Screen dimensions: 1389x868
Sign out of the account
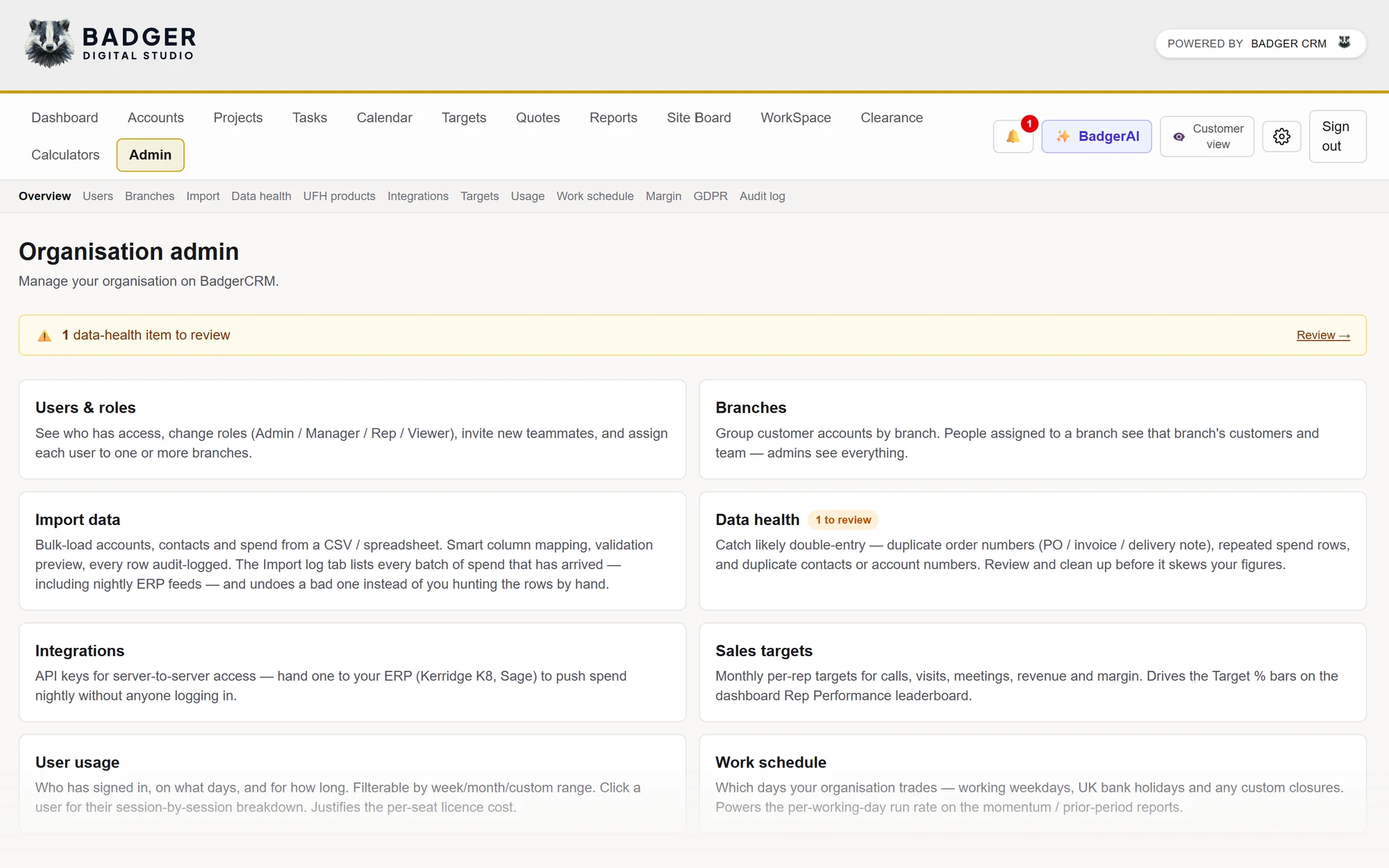1338,137
